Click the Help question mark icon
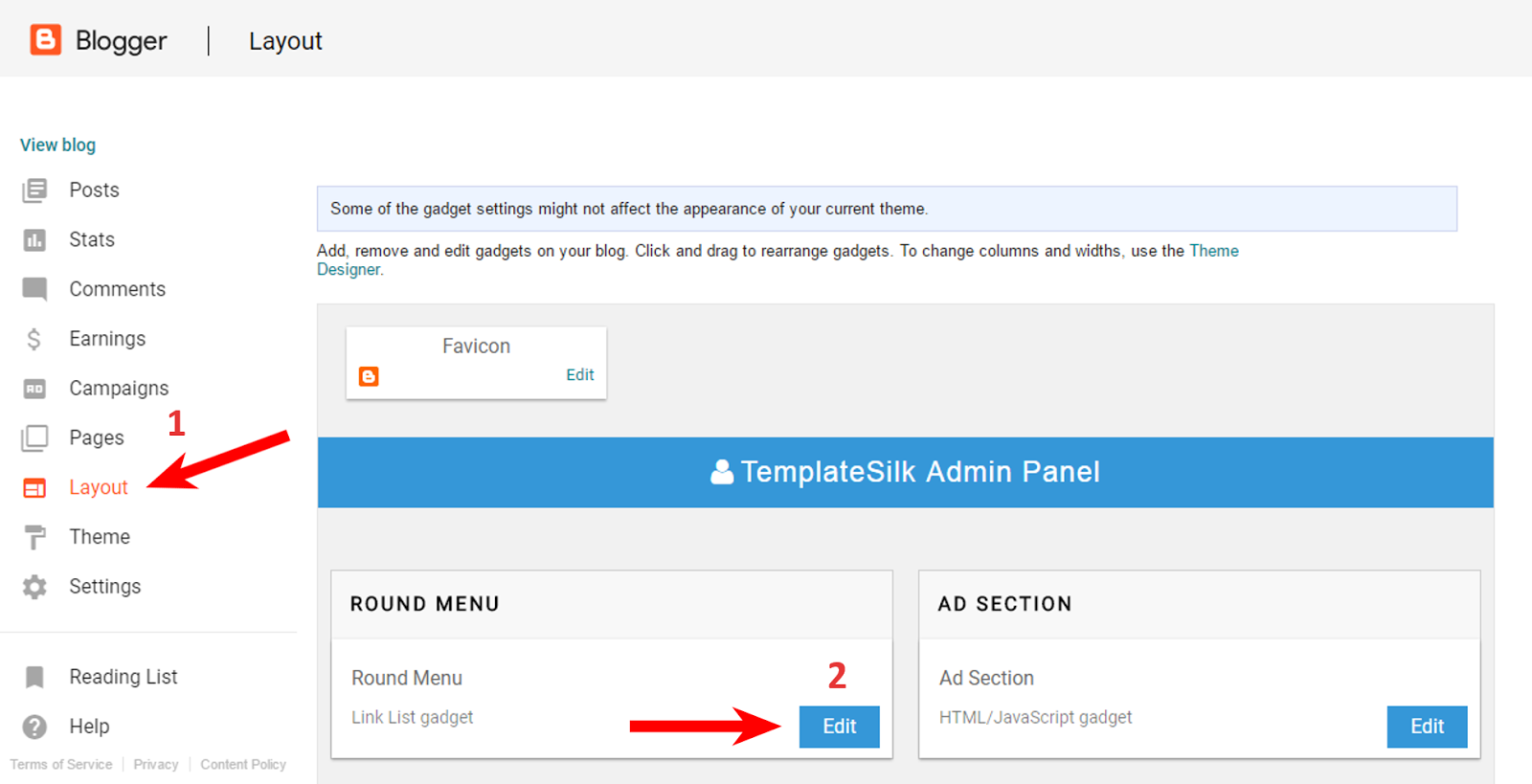The image size is (1532, 784). 34,727
